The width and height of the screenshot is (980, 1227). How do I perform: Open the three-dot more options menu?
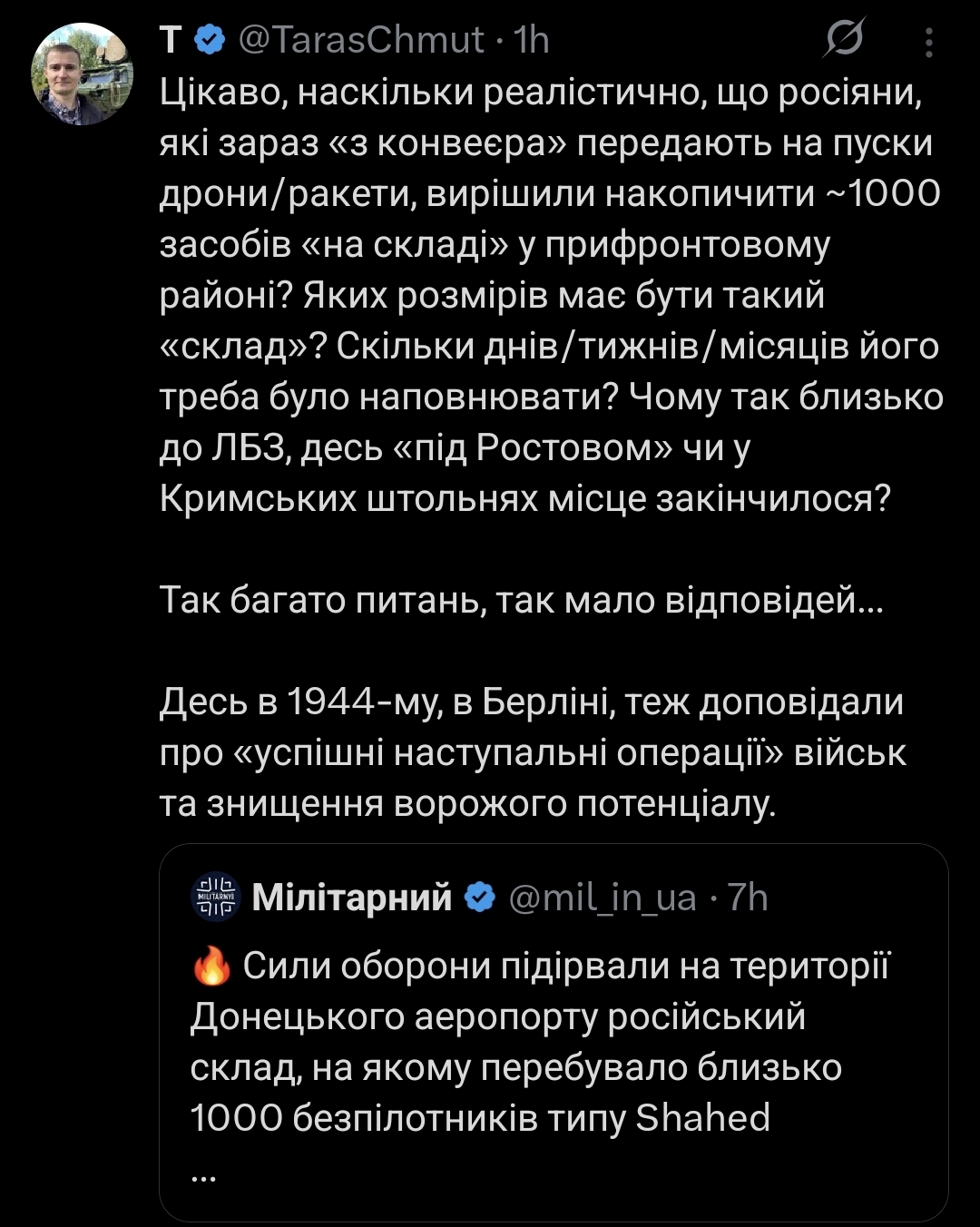(928, 42)
